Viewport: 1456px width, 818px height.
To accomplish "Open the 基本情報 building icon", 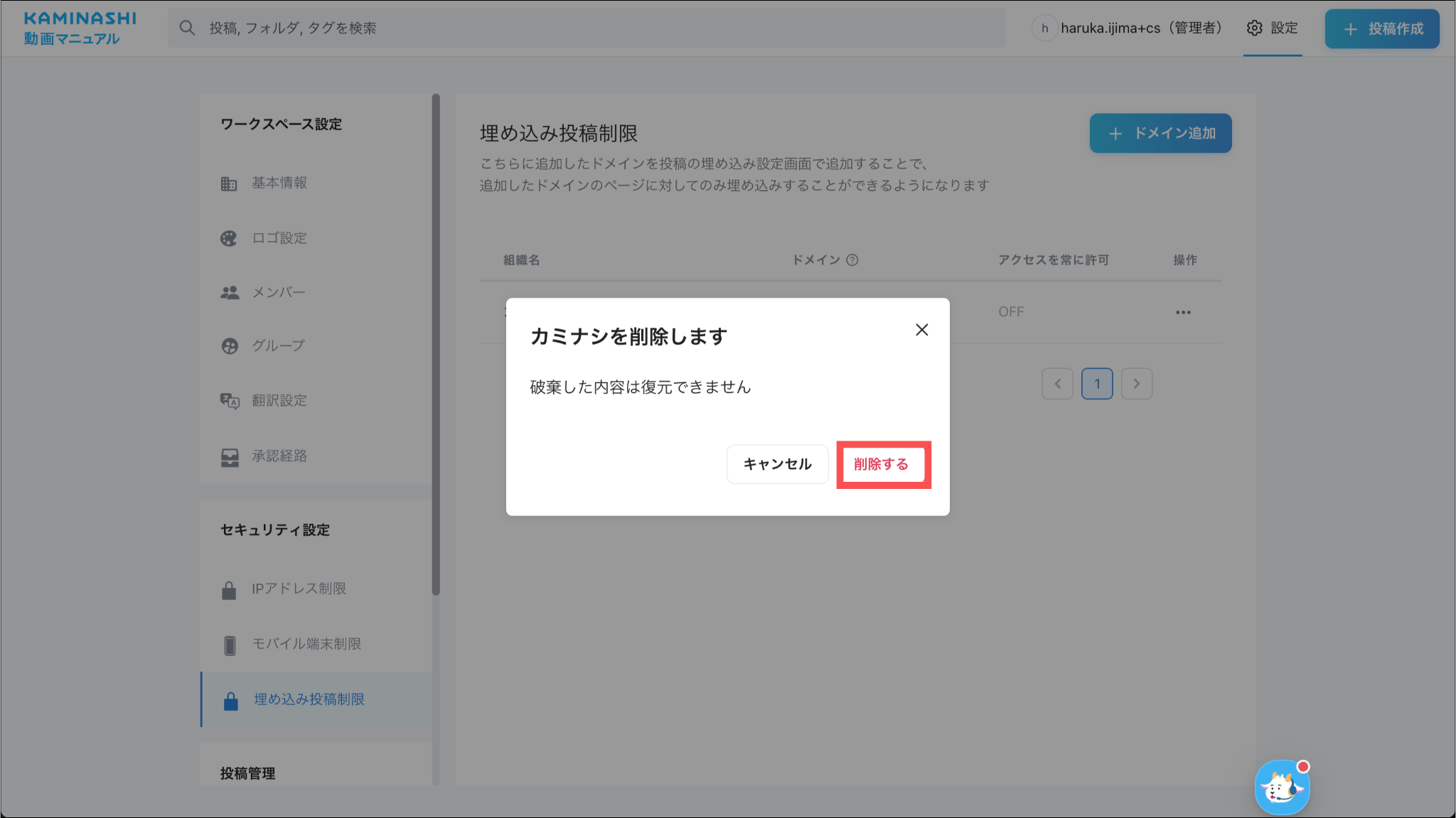I will pos(229,184).
